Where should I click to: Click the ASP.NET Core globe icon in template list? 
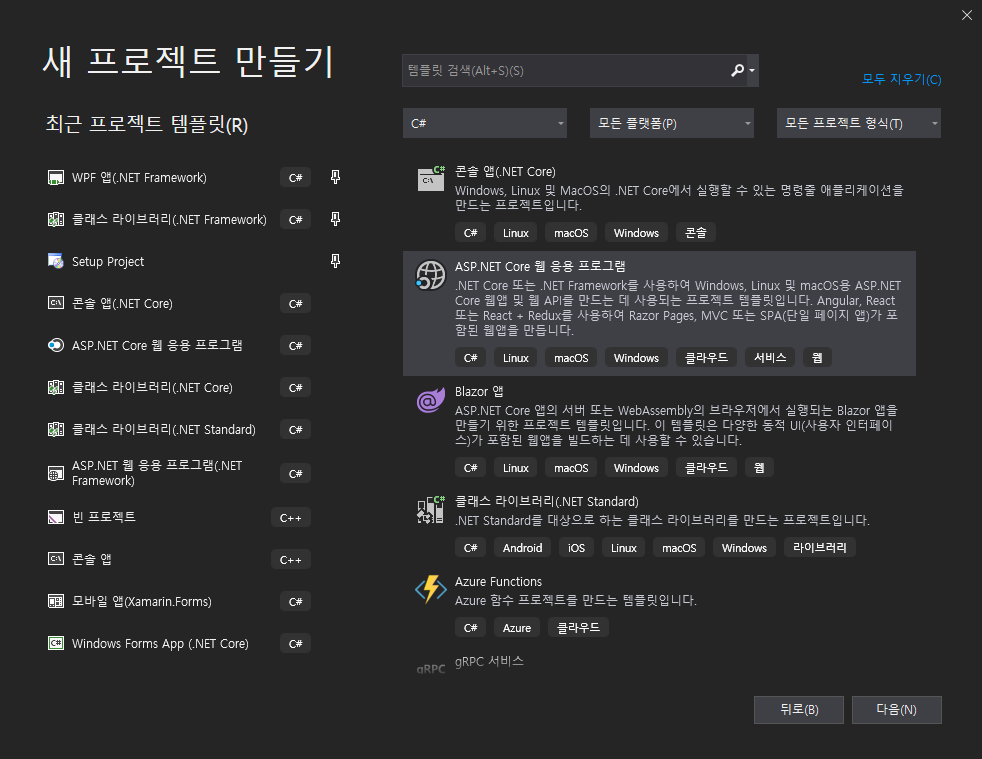[431, 276]
